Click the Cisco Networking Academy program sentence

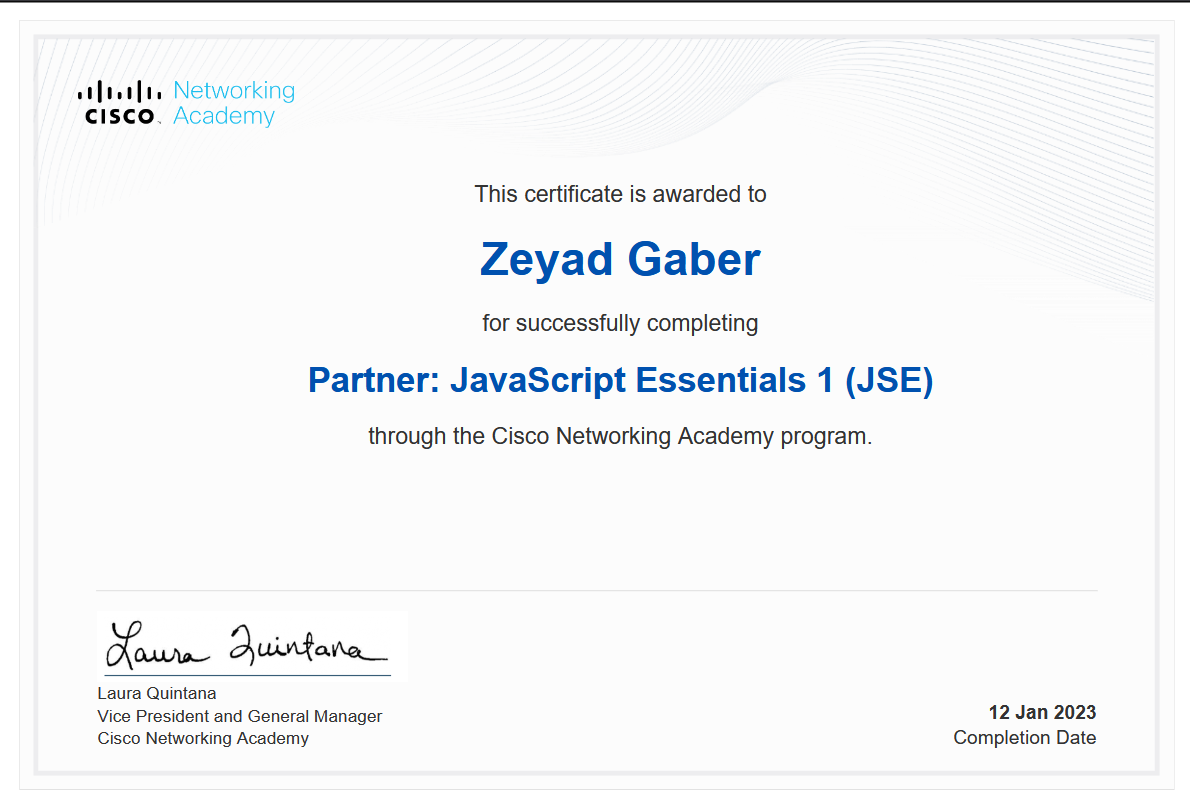coord(620,436)
